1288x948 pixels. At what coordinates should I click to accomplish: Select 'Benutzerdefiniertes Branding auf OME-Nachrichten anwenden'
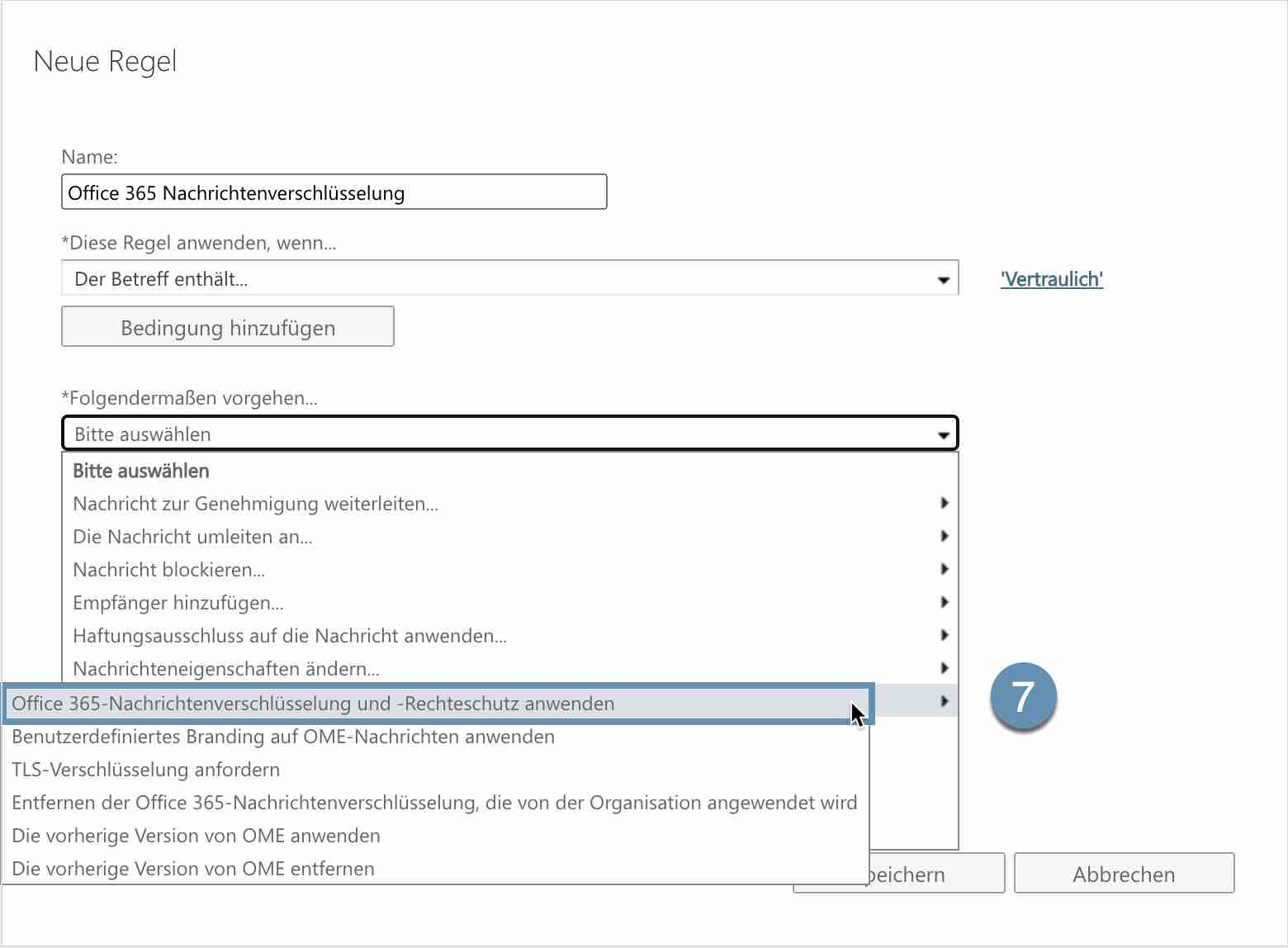[x=436, y=737]
